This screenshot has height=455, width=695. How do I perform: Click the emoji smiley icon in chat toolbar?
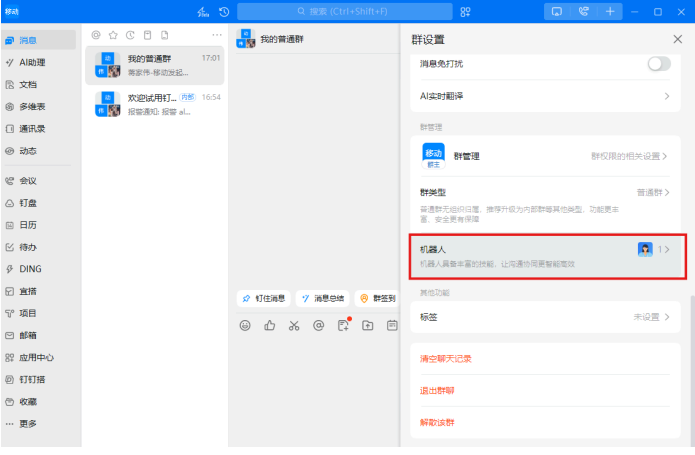pyautogui.click(x=246, y=325)
